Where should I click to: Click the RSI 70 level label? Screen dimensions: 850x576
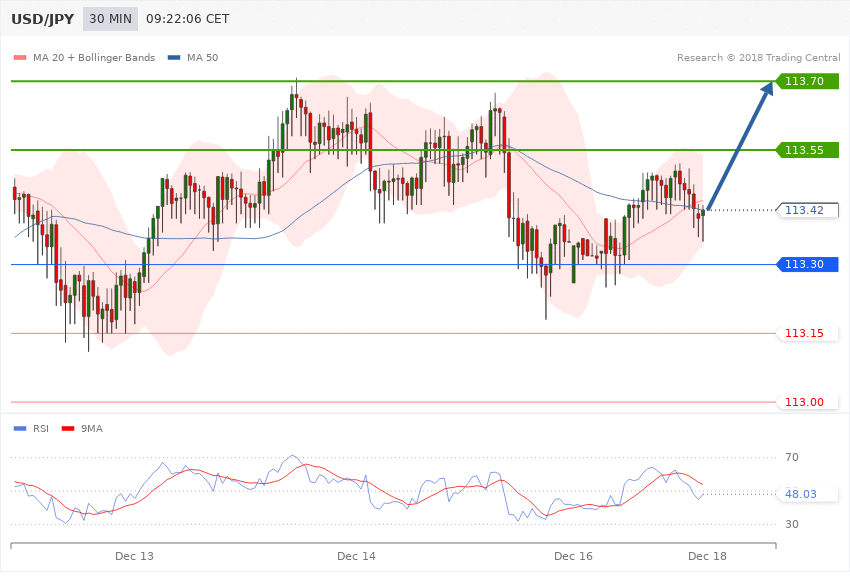[x=791, y=457]
